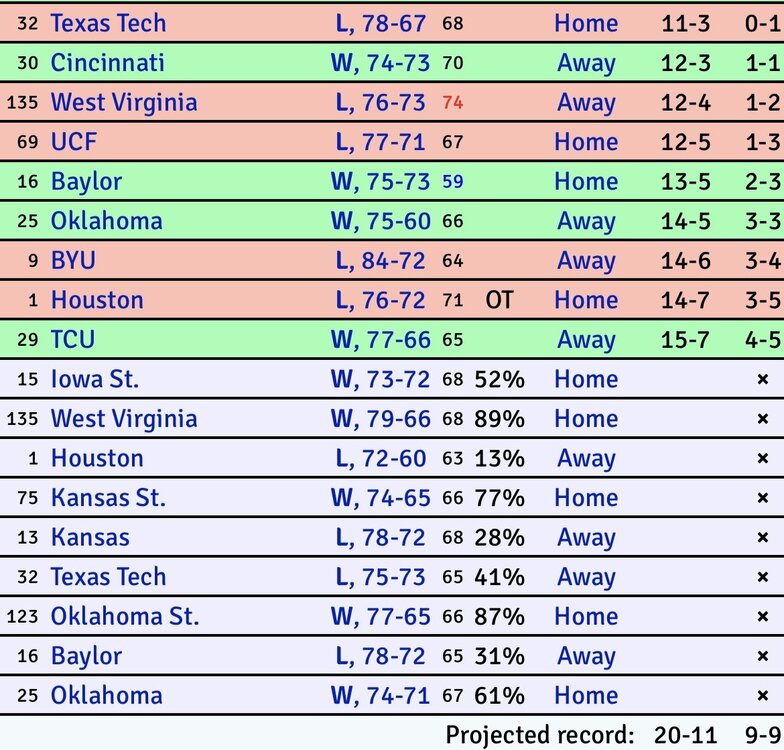
Task: Open the BYU team page link
Action: (73, 261)
